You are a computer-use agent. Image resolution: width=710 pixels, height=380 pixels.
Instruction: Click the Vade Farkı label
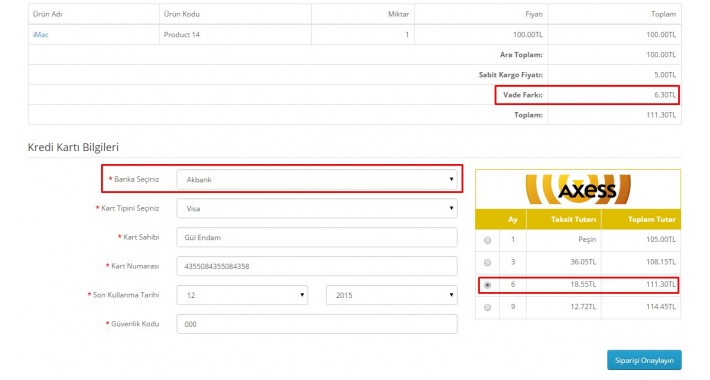(x=523, y=95)
